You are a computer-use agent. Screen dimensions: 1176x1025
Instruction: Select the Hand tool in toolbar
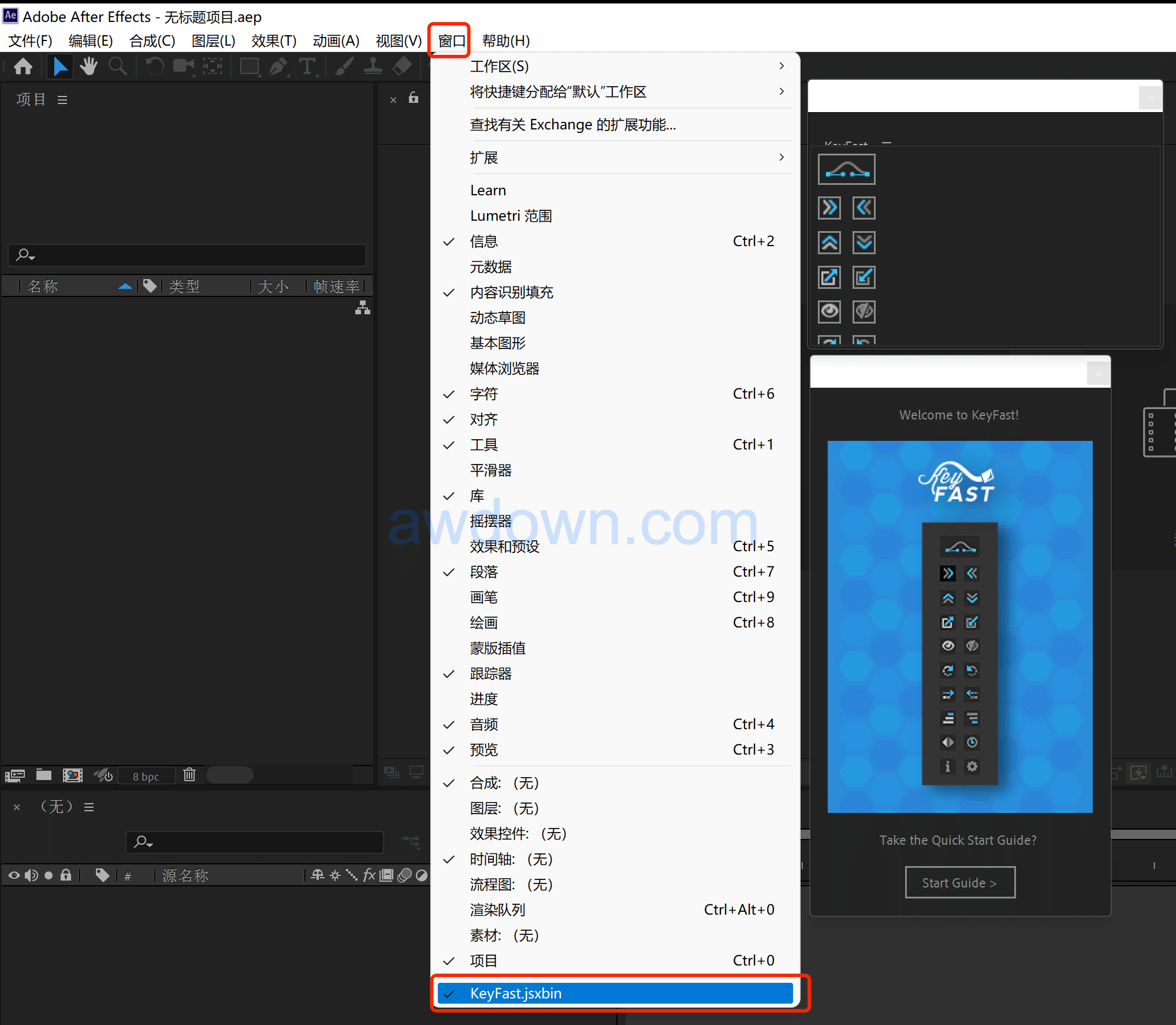click(x=88, y=66)
